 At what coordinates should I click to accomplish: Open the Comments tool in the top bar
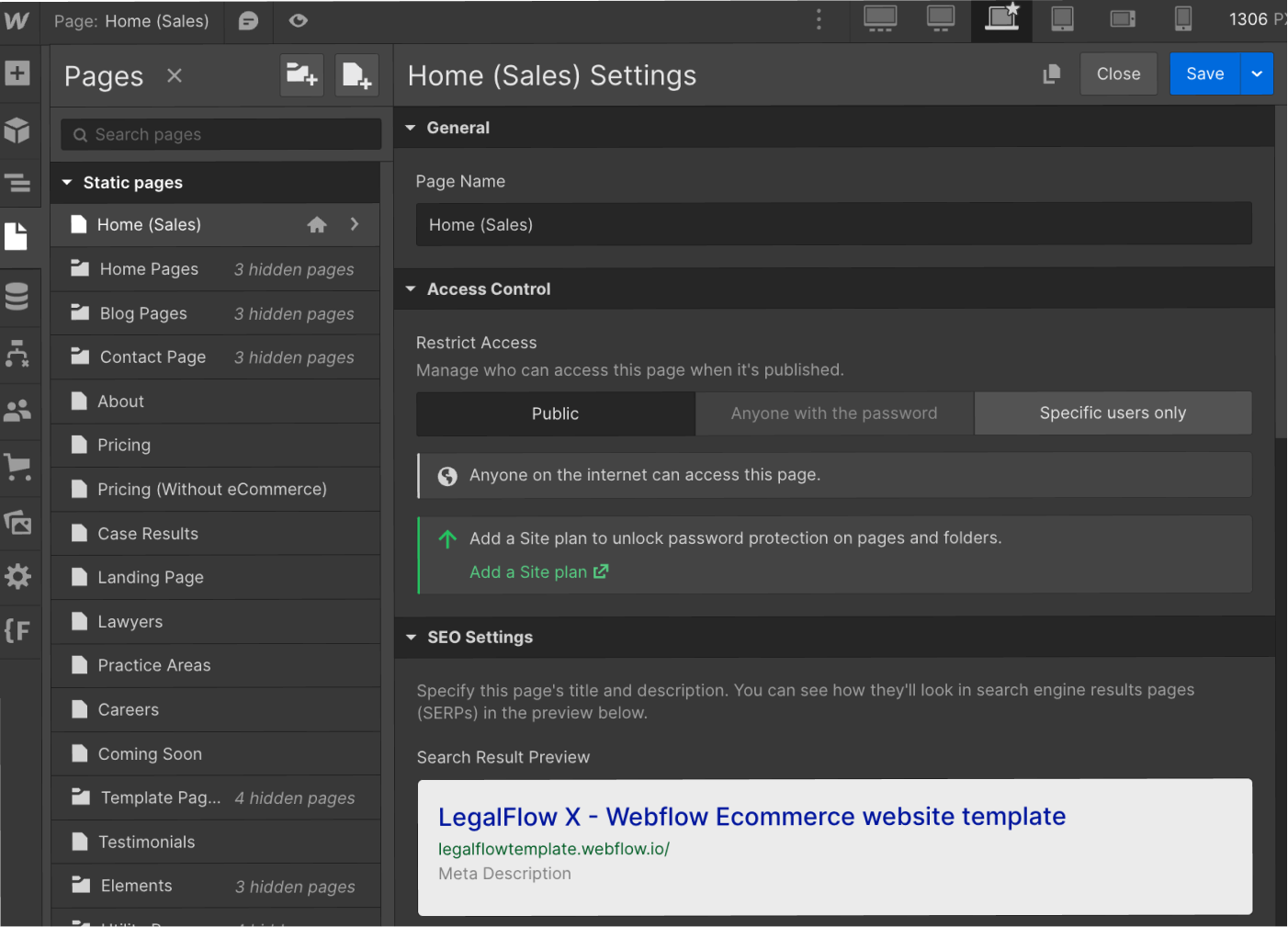coord(247,19)
